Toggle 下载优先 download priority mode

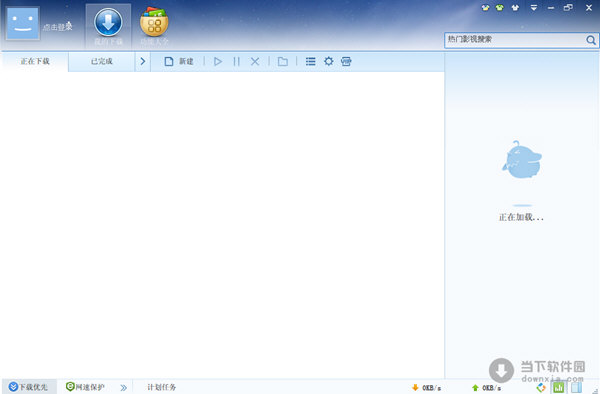(x=28, y=387)
